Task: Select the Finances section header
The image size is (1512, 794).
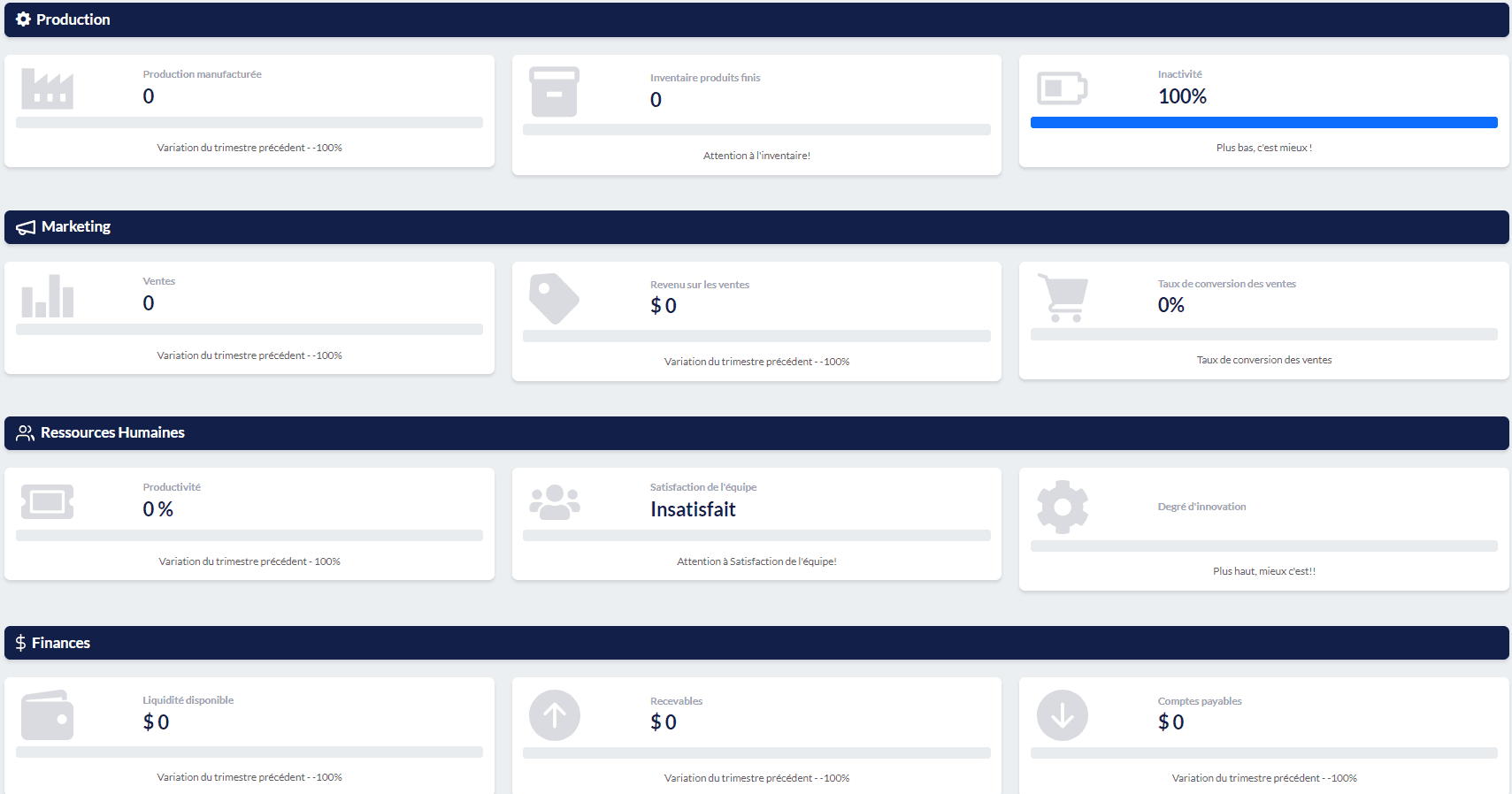Action: pyautogui.click(x=60, y=643)
